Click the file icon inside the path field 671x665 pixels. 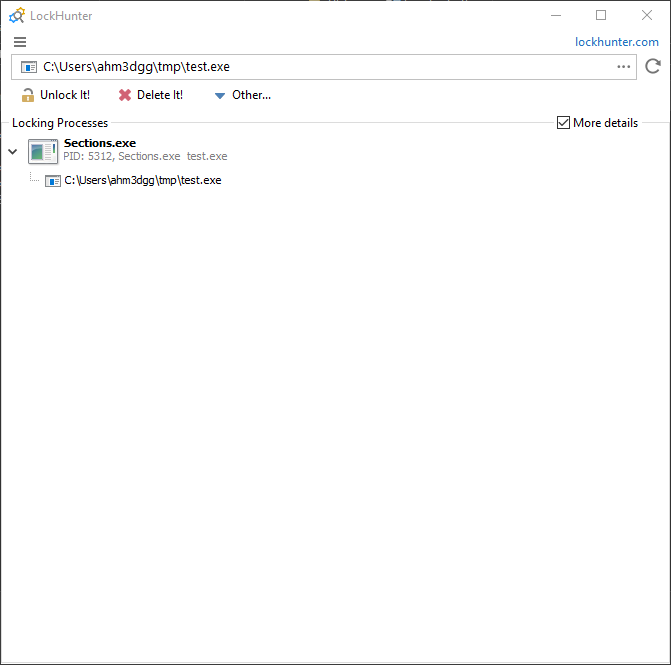(x=29, y=67)
